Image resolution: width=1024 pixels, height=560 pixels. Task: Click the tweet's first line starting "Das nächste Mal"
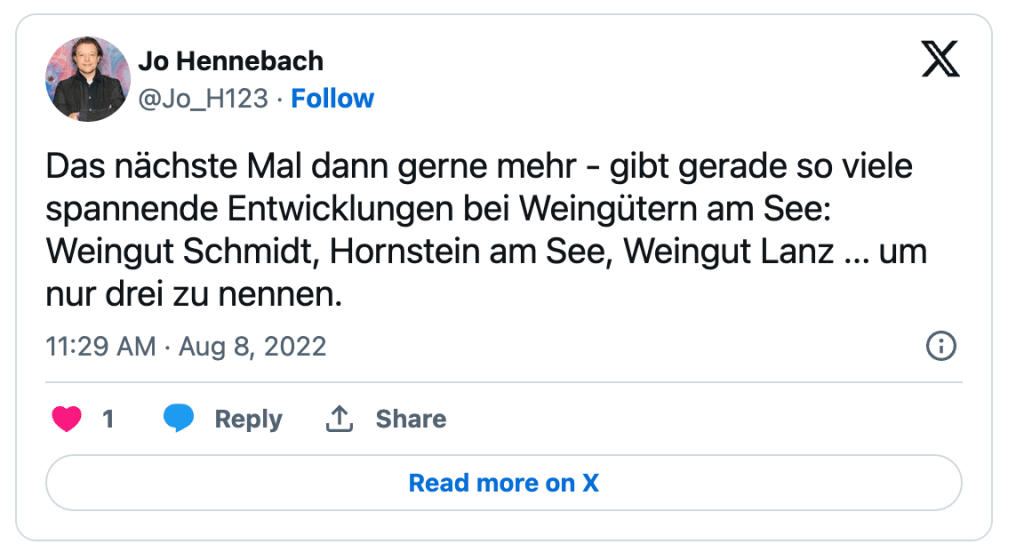point(479,166)
